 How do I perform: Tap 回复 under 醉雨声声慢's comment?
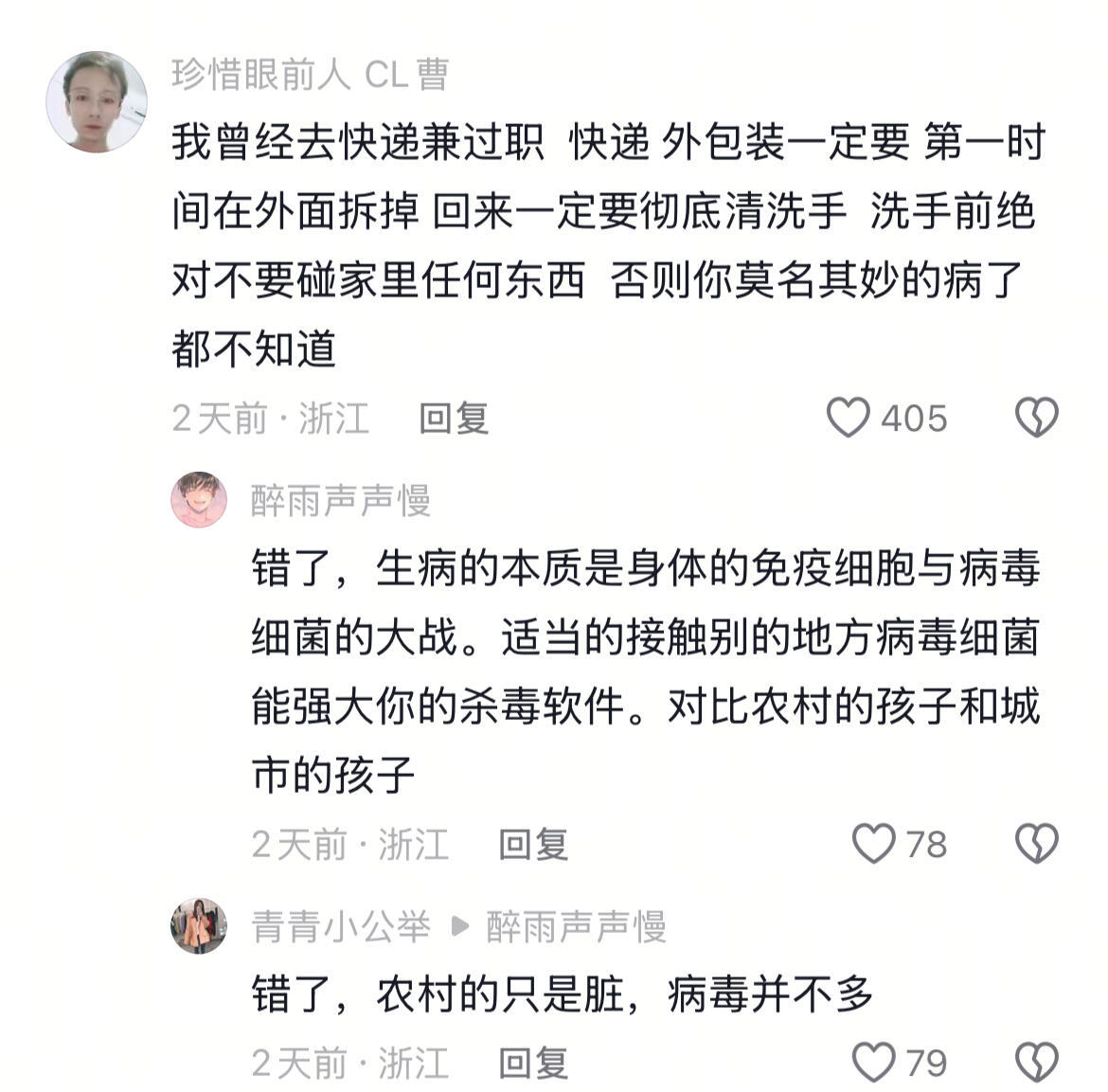pos(533,844)
